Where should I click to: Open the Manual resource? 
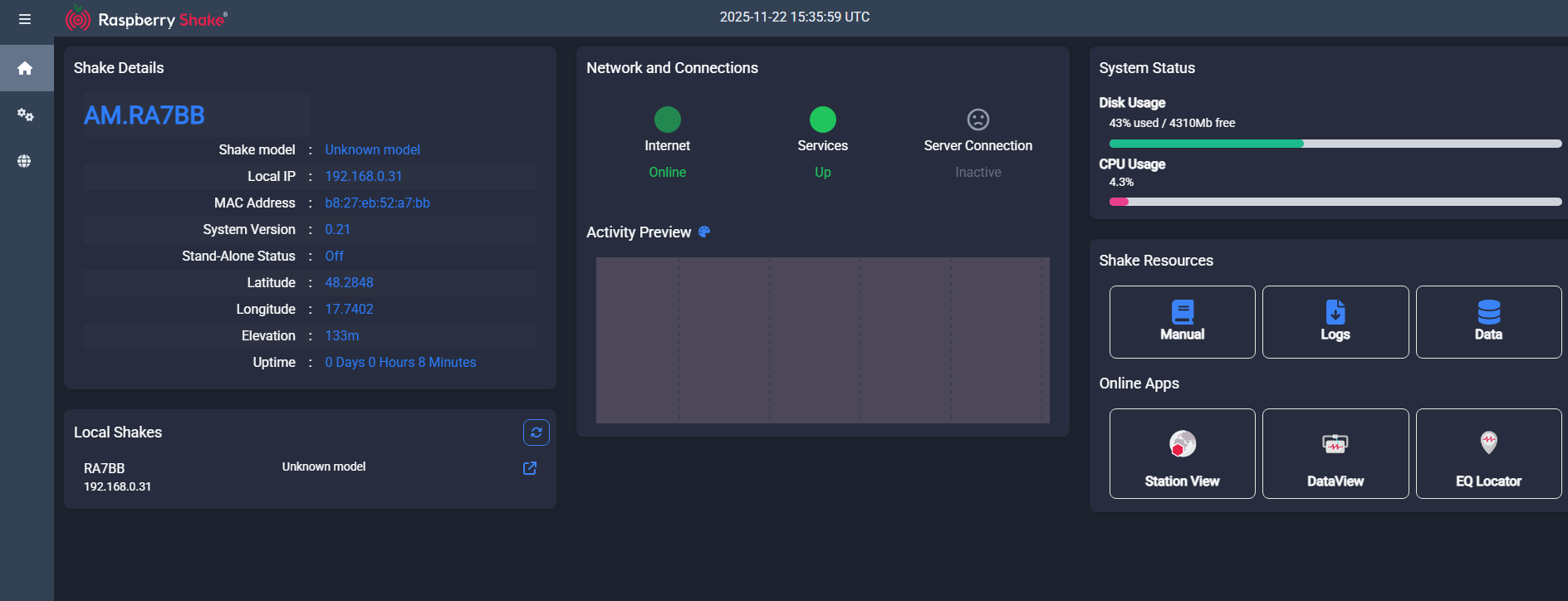[x=1182, y=322]
